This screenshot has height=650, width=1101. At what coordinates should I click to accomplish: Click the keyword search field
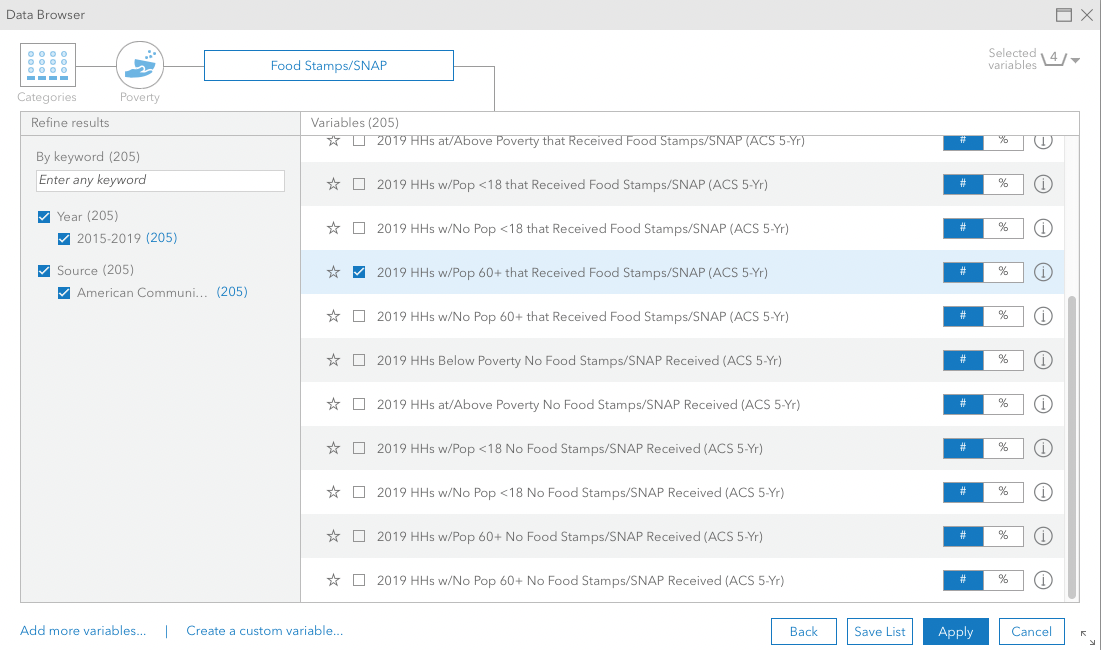(x=160, y=180)
